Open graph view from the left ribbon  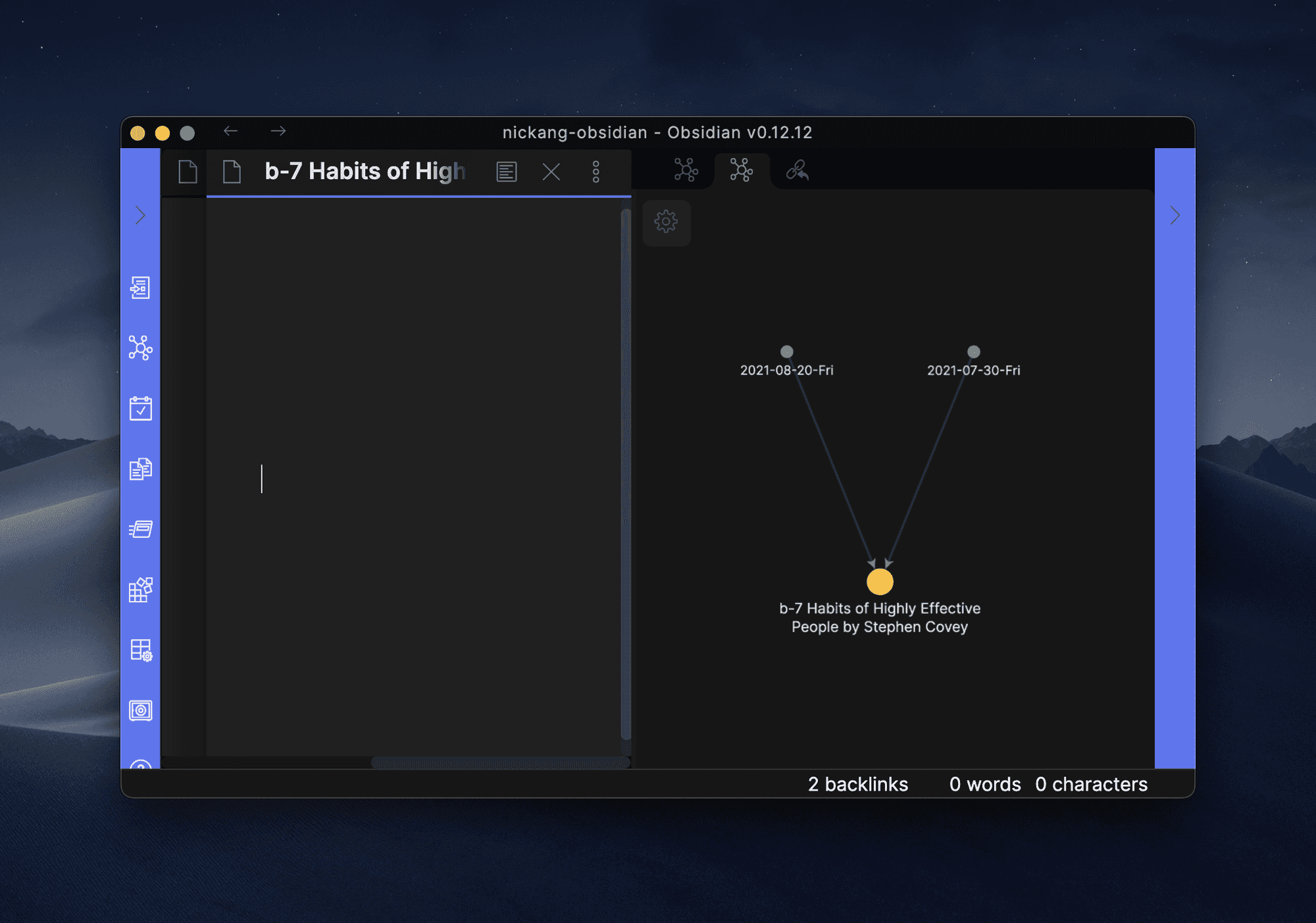click(x=140, y=348)
